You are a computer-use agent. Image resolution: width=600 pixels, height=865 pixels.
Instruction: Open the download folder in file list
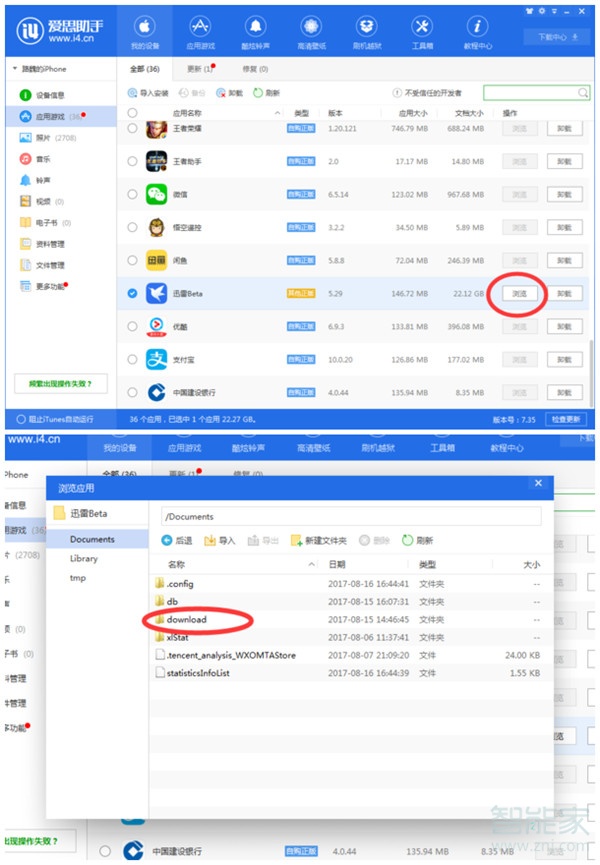click(186, 619)
